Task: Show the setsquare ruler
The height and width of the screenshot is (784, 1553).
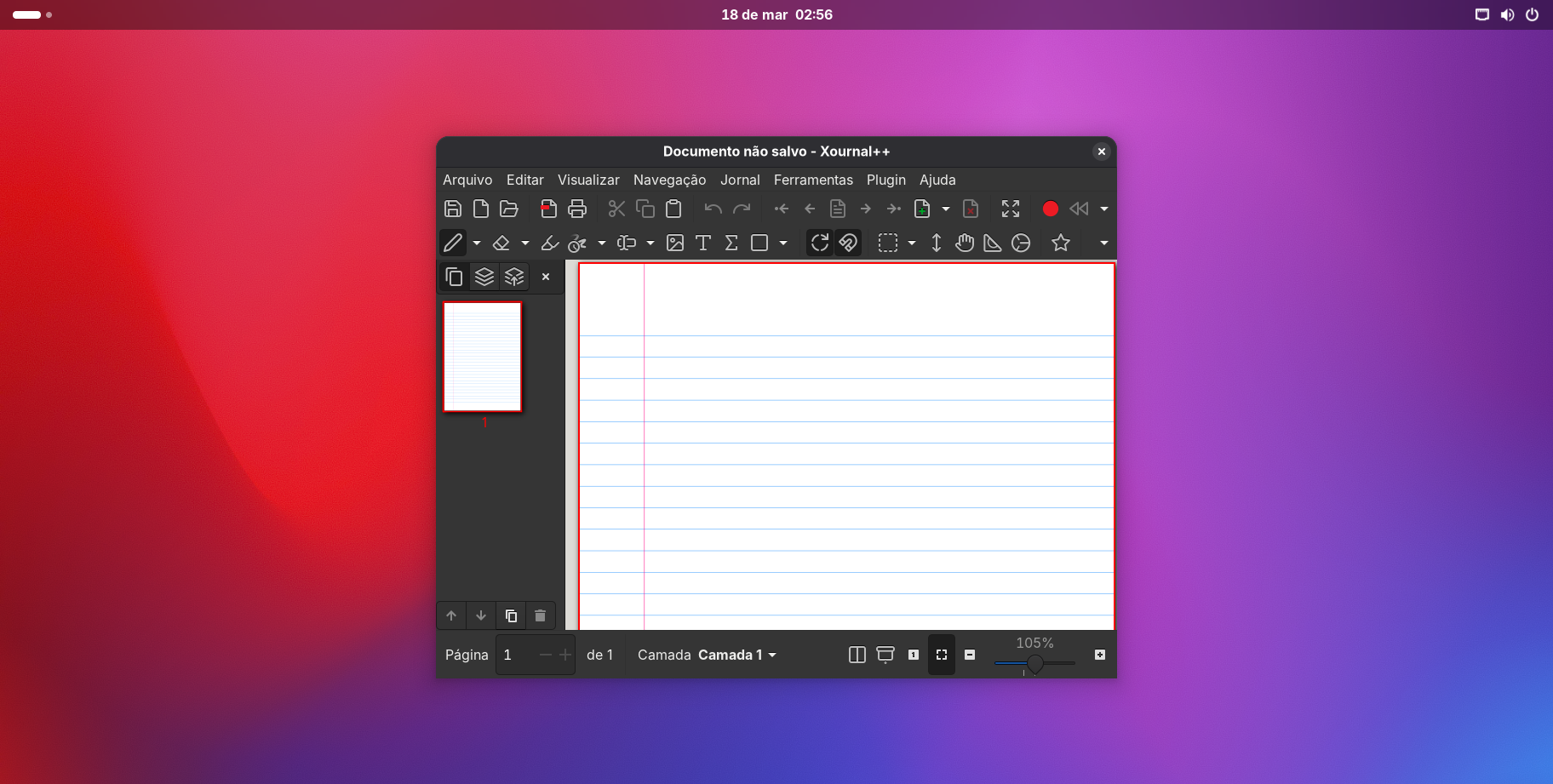Action: pyautogui.click(x=993, y=243)
